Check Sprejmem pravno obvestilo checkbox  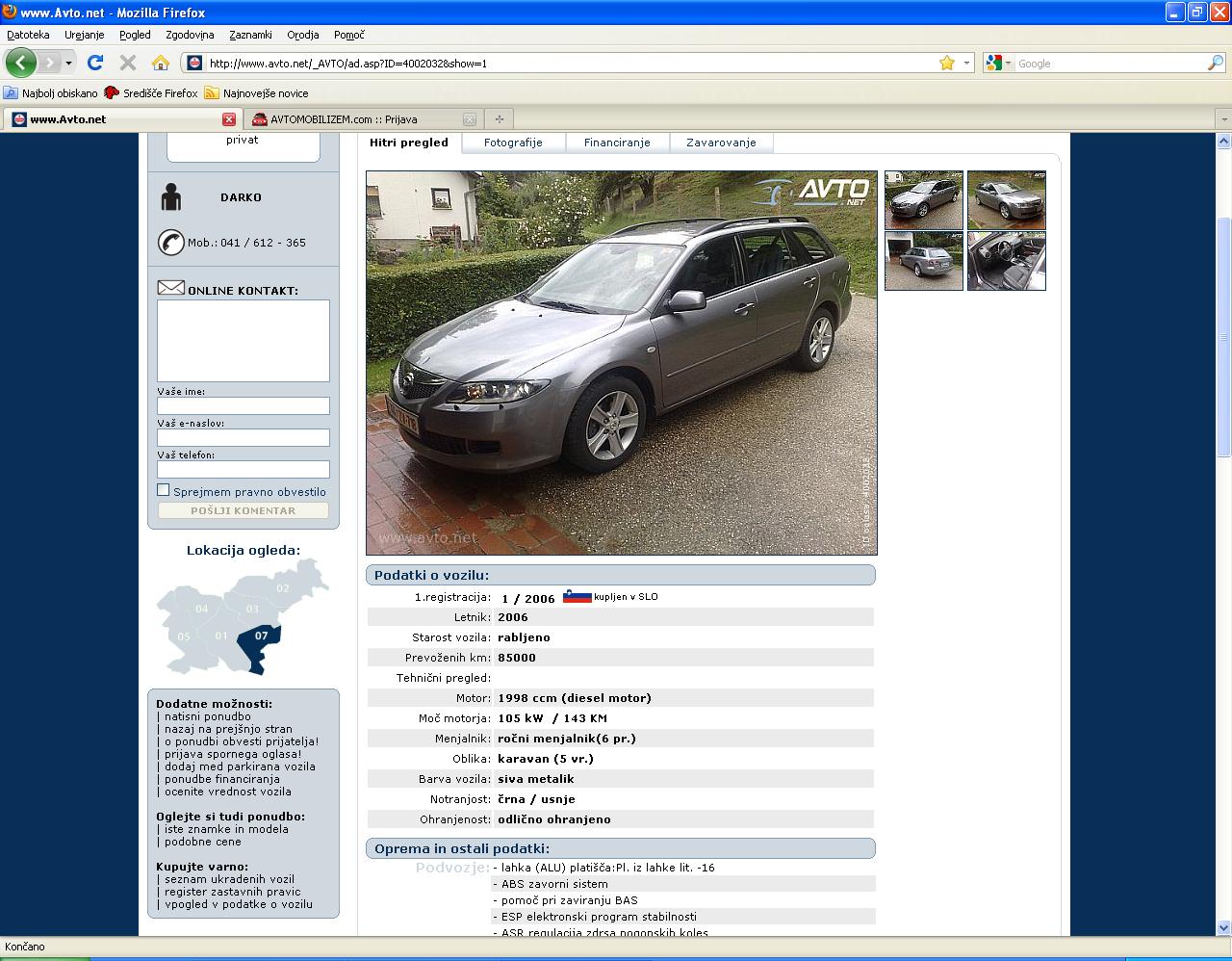tap(163, 490)
